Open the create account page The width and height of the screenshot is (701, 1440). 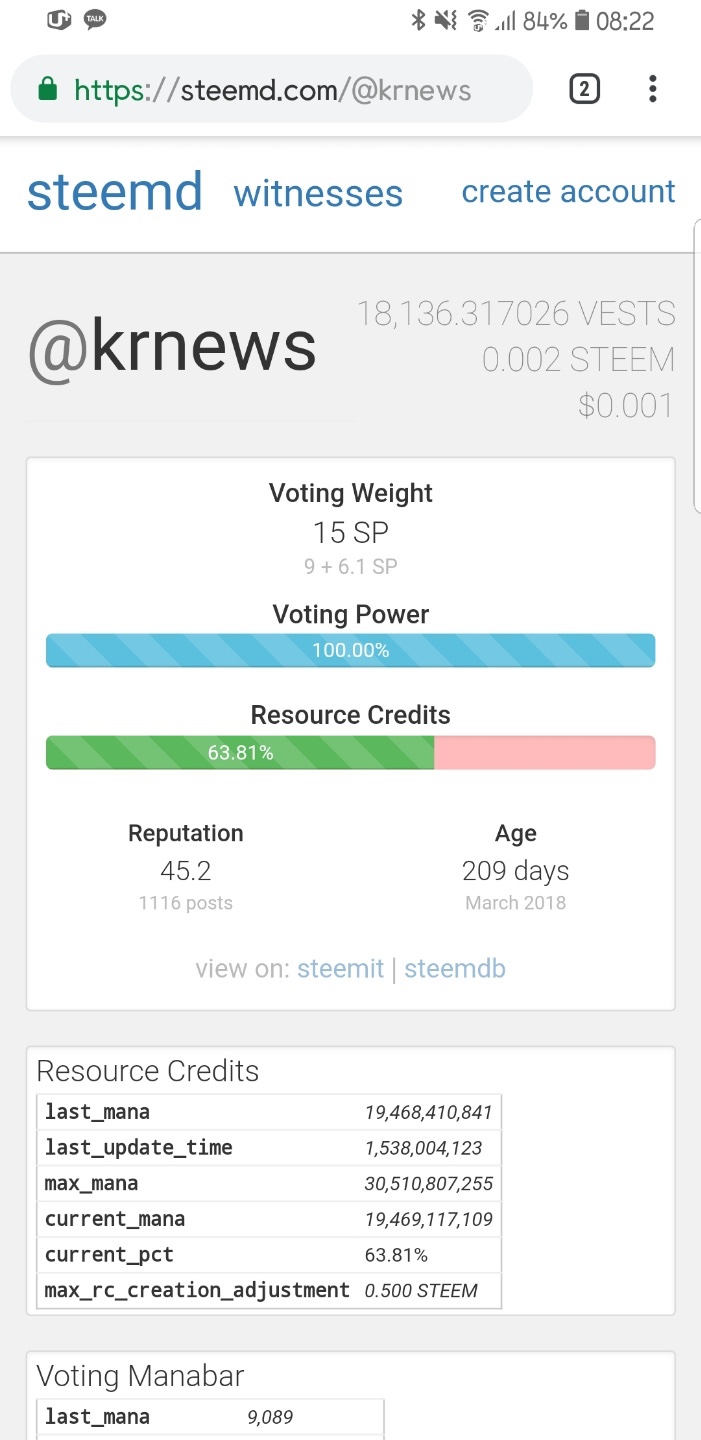(x=568, y=191)
